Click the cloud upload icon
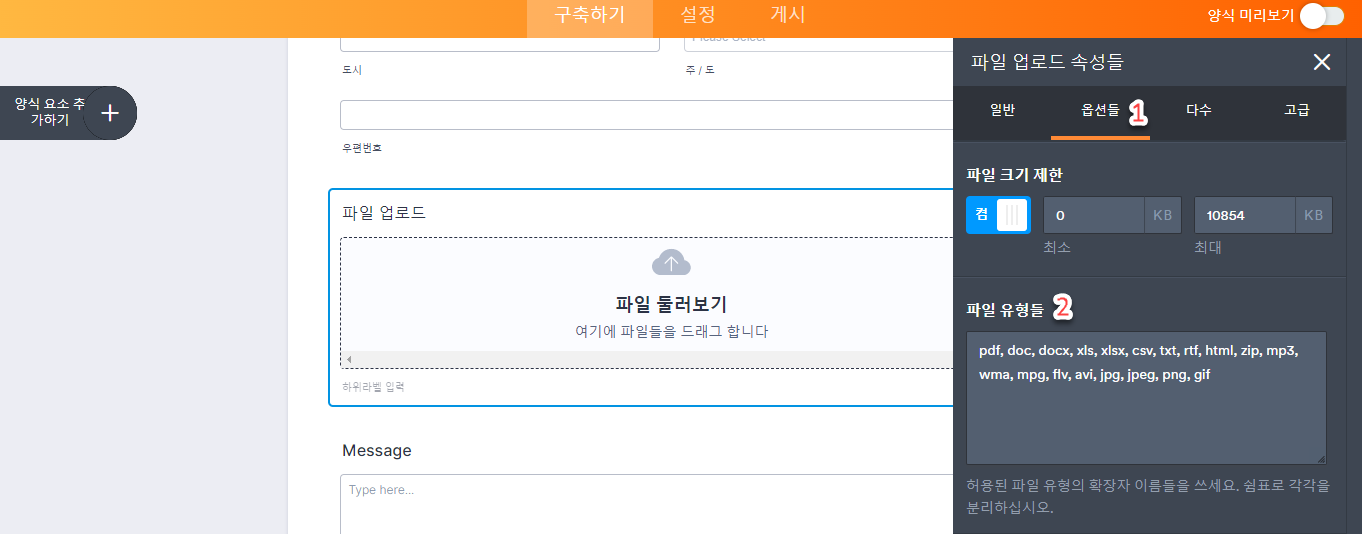Screen dimensions: 1362x534 tap(671, 263)
